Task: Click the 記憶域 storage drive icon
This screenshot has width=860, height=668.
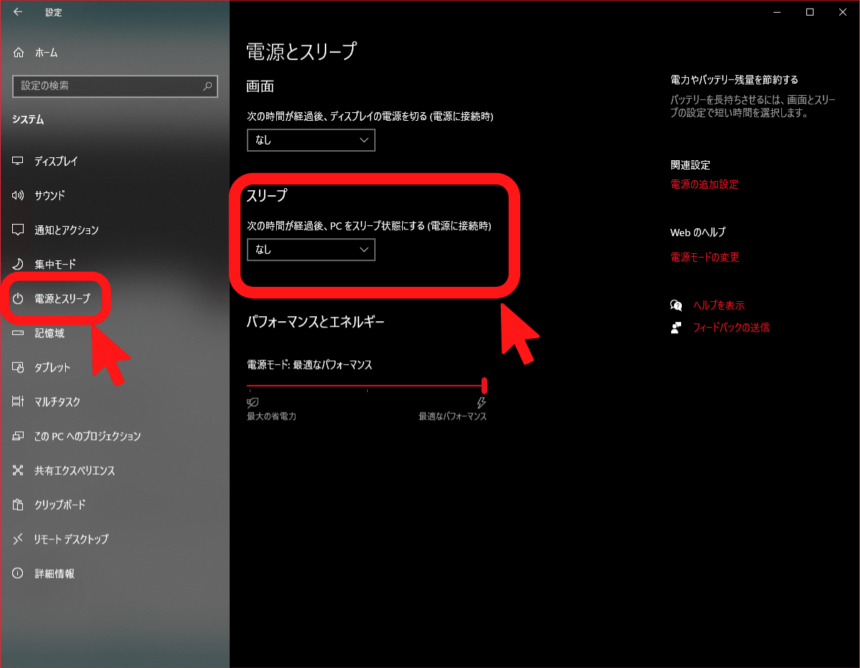Action: (18, 333)
